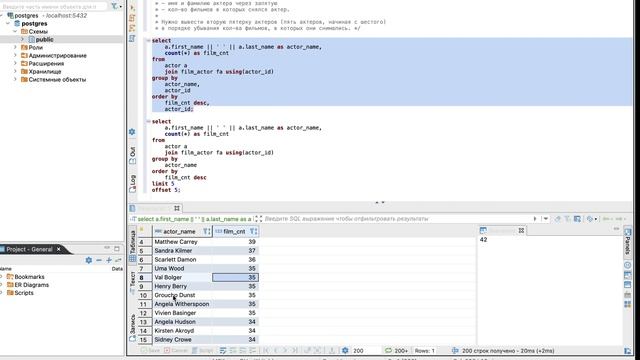The image size is (640, 360).
Task: Click the export results download icon
Action: click(332, 351)
